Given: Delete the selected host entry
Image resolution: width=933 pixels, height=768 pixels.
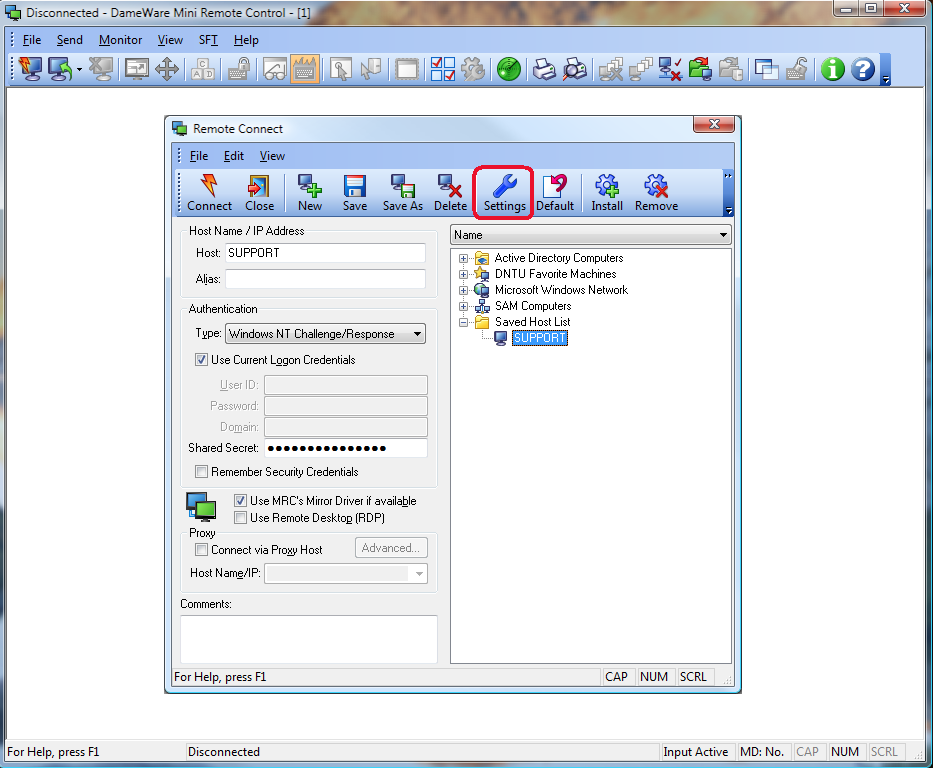Looking at the screenshot, I should click(x=450, y=192).
